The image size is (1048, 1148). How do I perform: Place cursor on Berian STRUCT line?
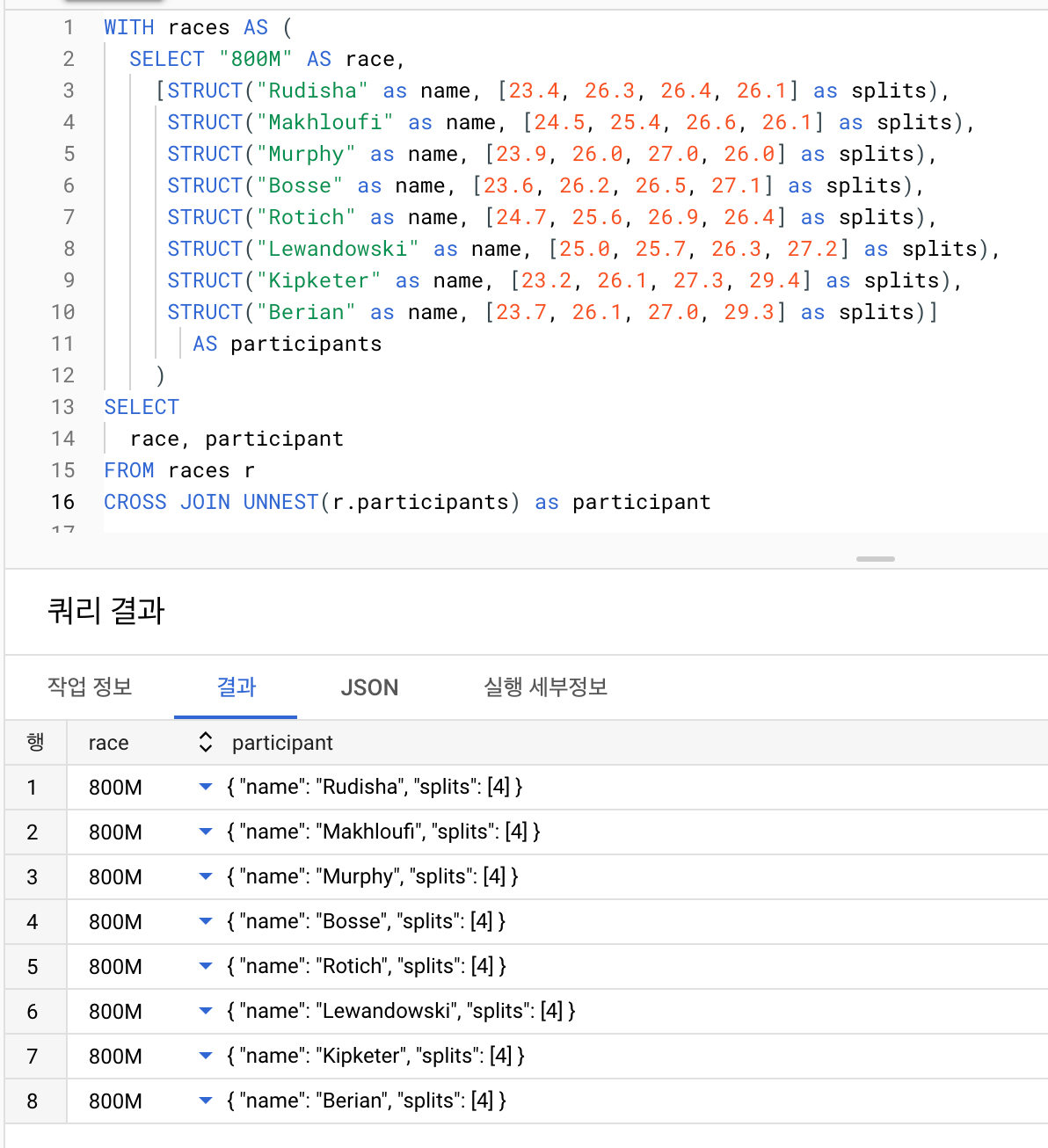click(553, 313)
